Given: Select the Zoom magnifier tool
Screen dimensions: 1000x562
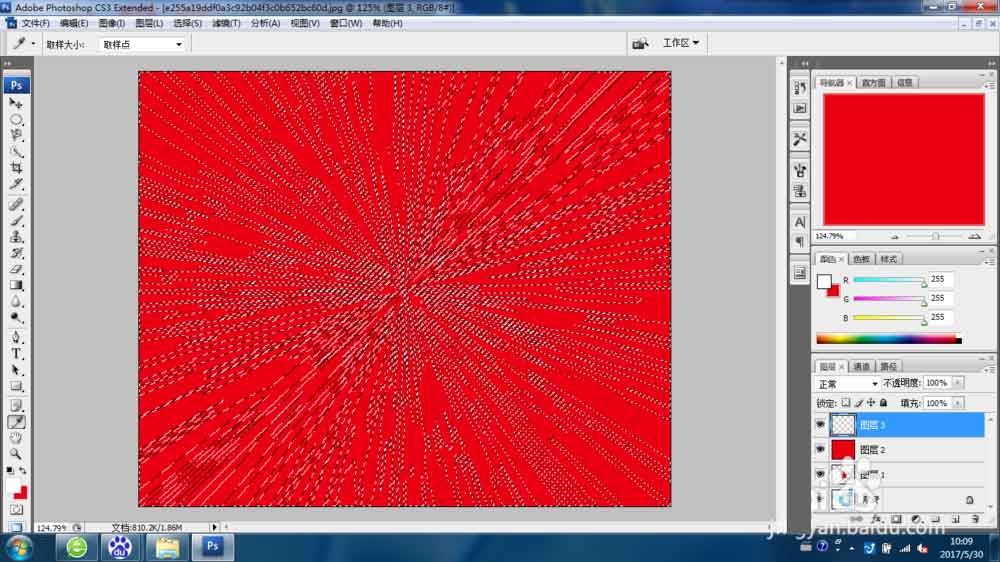Looking at the screenshot, I should (16, 454).
